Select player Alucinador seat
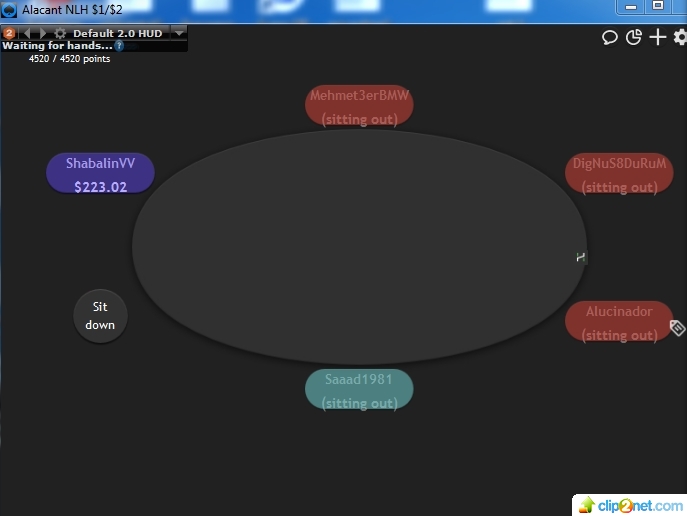This screenshot has width=687, height=516. (x=619, y=322)
